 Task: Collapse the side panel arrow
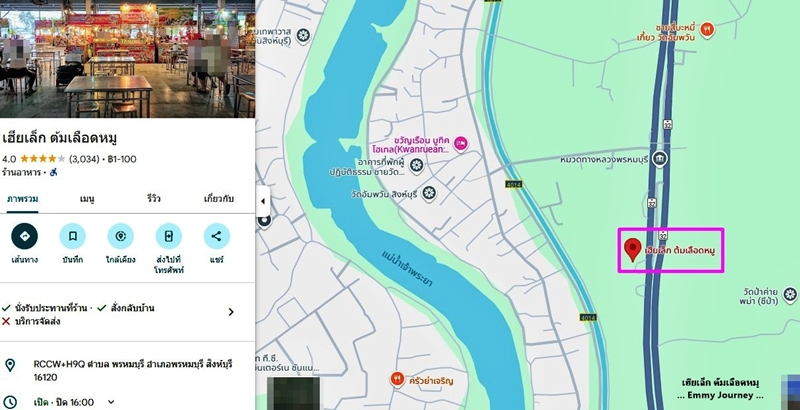coord(263,201)
